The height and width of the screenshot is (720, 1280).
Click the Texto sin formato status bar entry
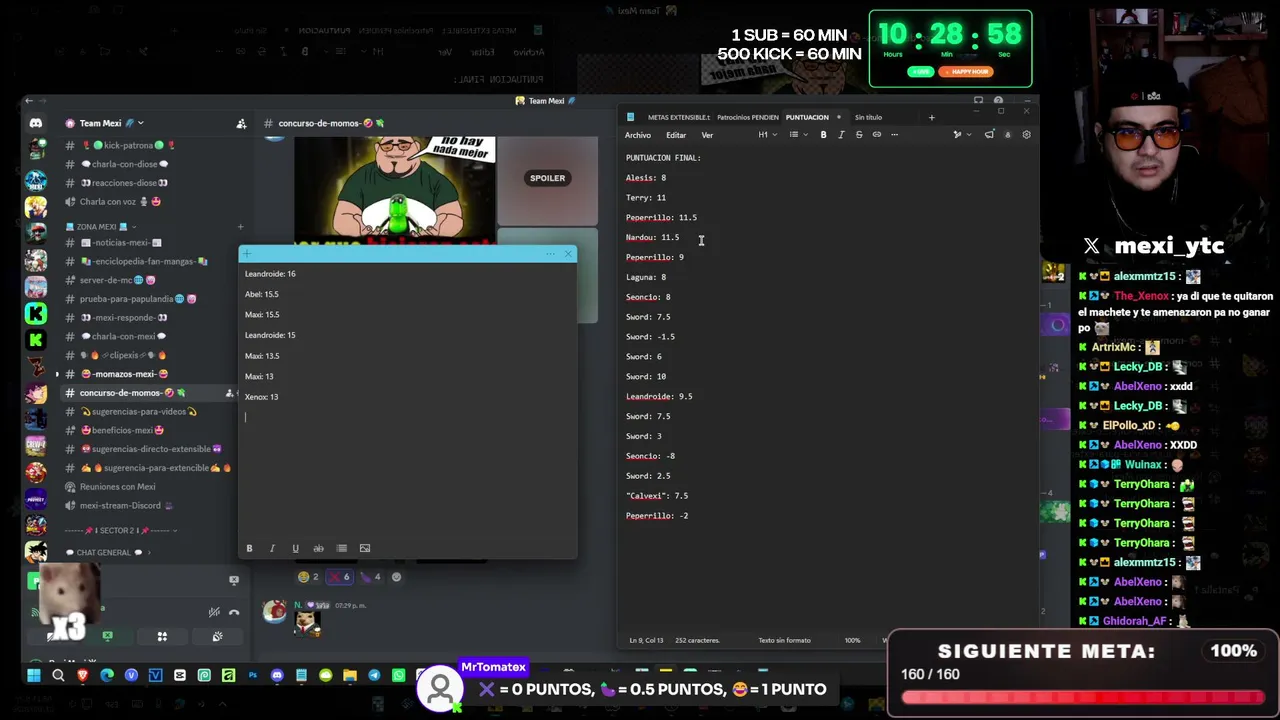(784, 640)
